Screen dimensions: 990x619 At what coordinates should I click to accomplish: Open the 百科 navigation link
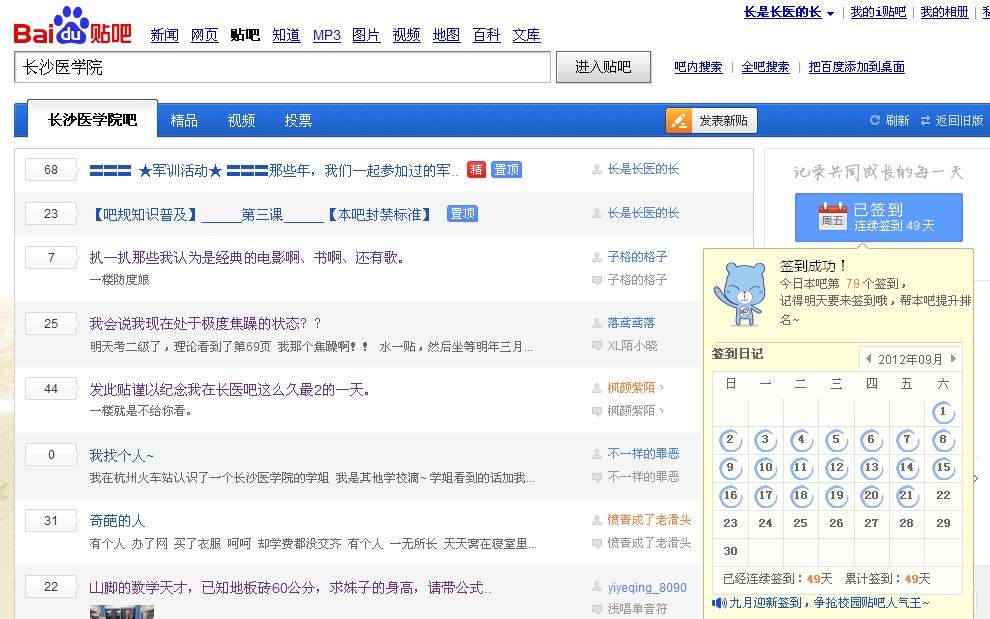(487, 35)
